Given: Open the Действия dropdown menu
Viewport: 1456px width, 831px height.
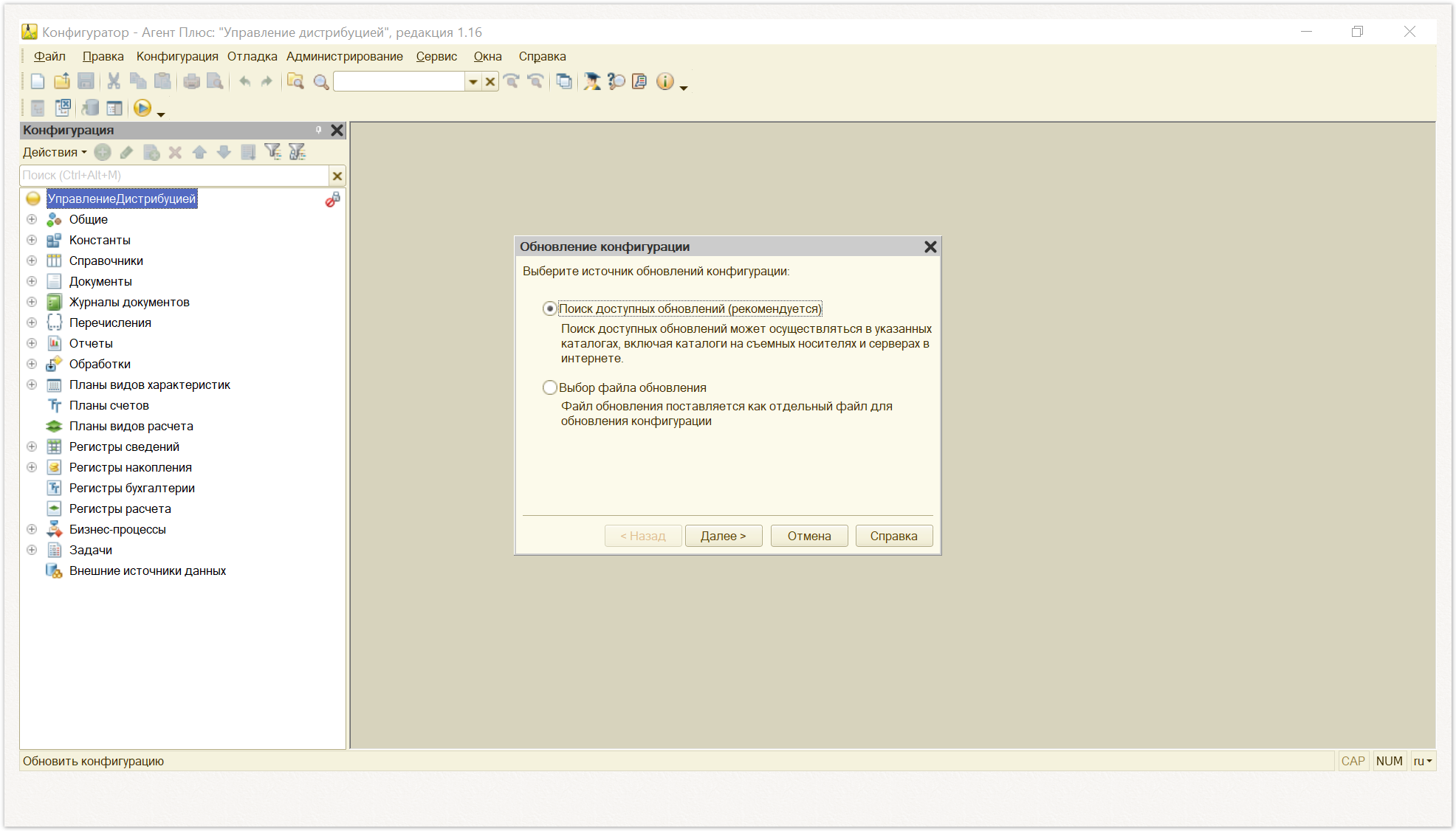Looking at the screenshot, I should [x=55, y=152].
